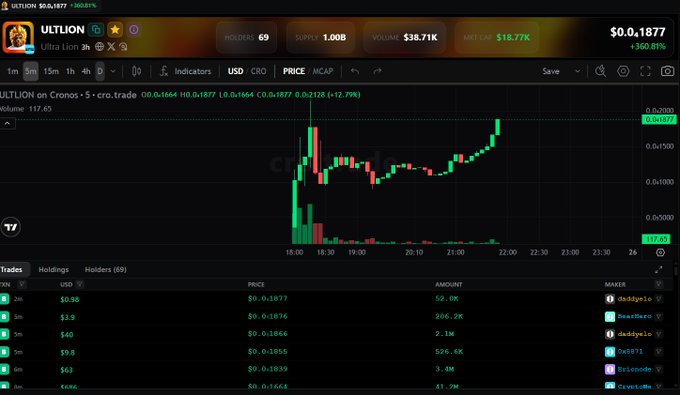The width and height of the screenshot is (680, 395).
Task: Open the Ultra Lion website globe icon
Action: 100,46
